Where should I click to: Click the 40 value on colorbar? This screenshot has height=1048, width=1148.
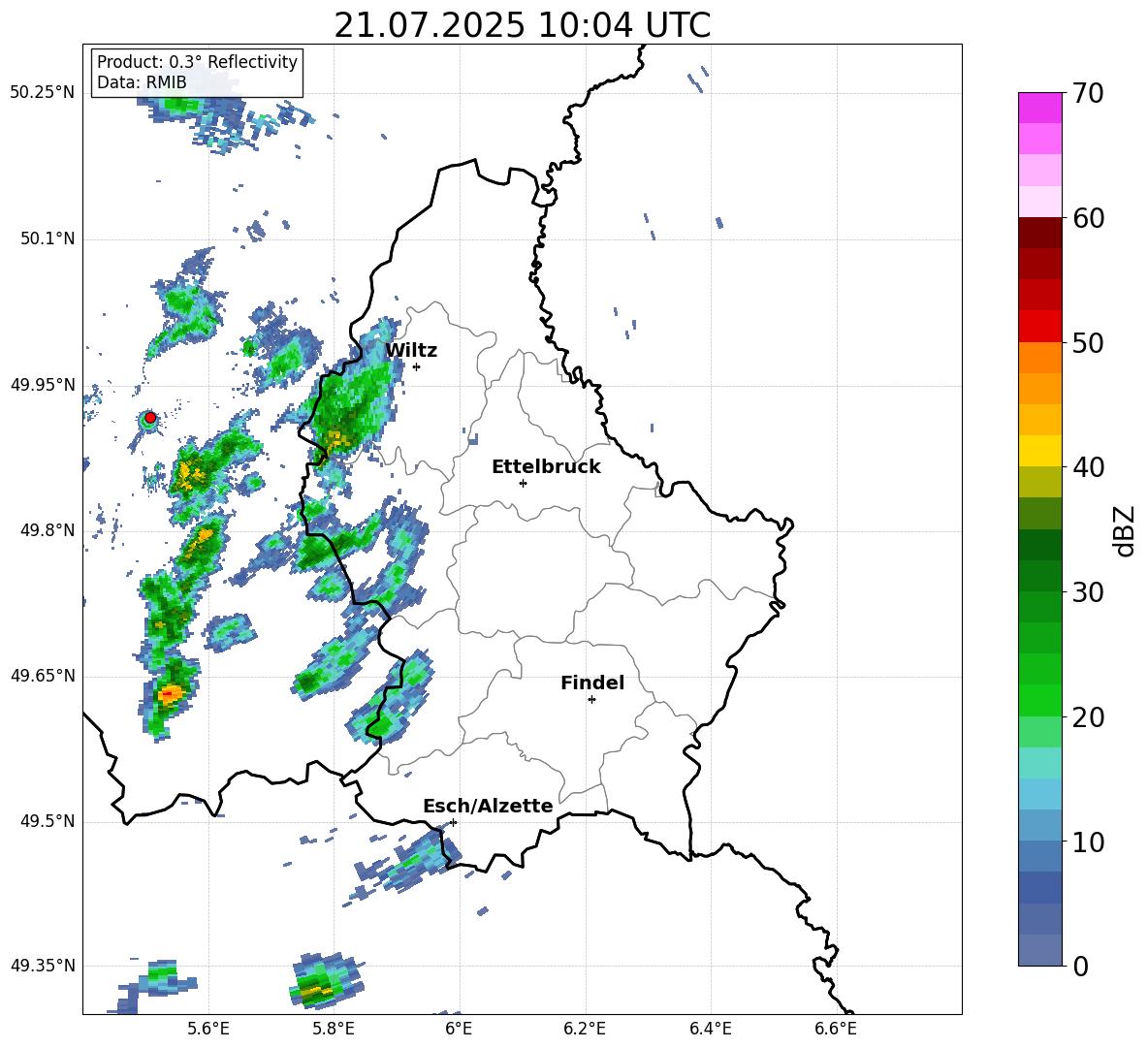(x=1088, y=467)
